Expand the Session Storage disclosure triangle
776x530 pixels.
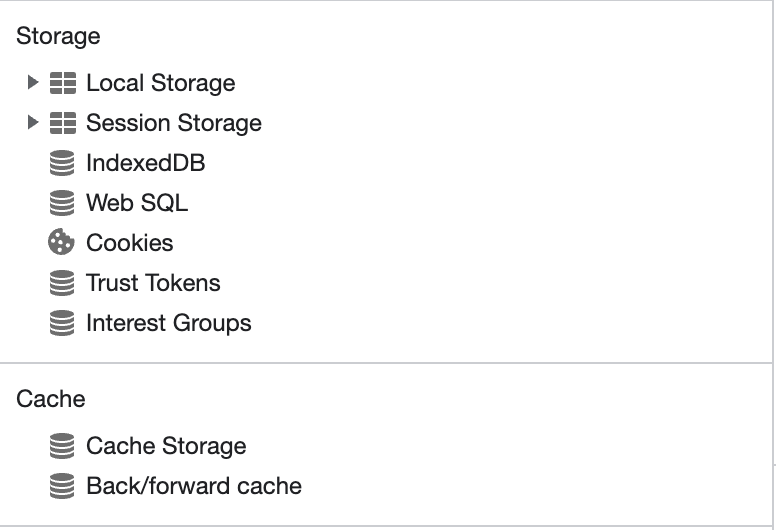pyautogui.click(x=33, y=122)
